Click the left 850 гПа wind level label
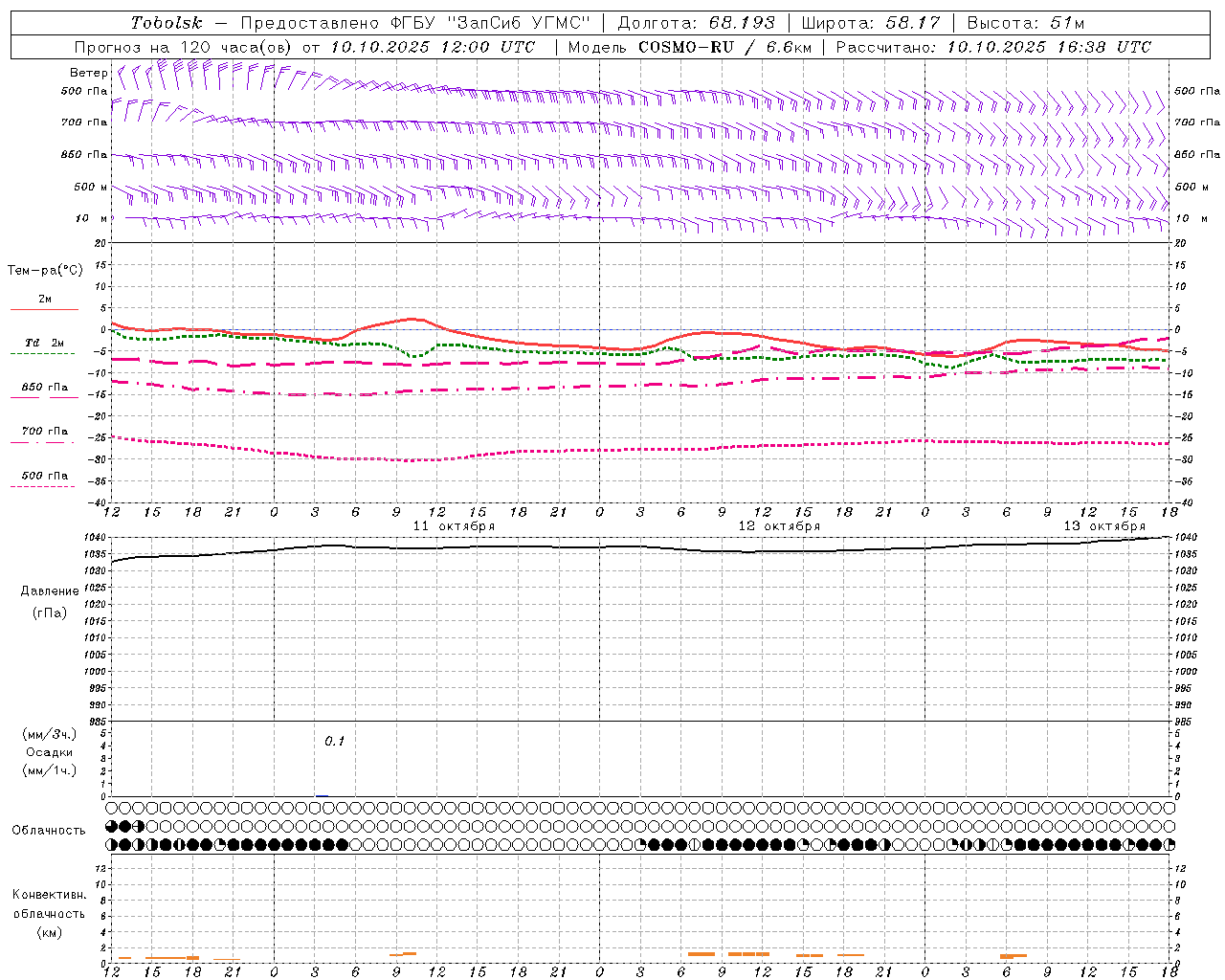1225x980 pixels. point(84,155)
